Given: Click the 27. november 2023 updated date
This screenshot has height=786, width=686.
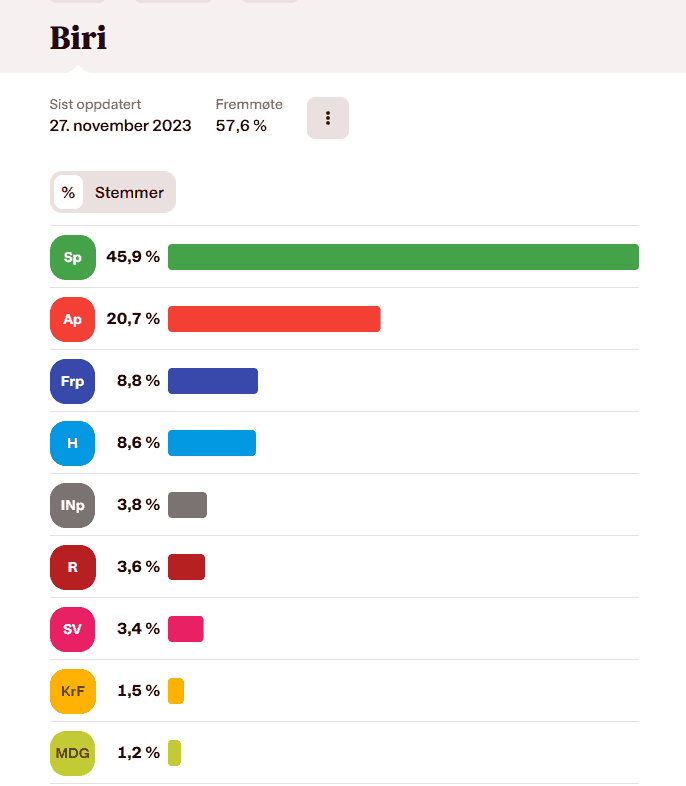Looking at the screenshot, I should 118,126.
